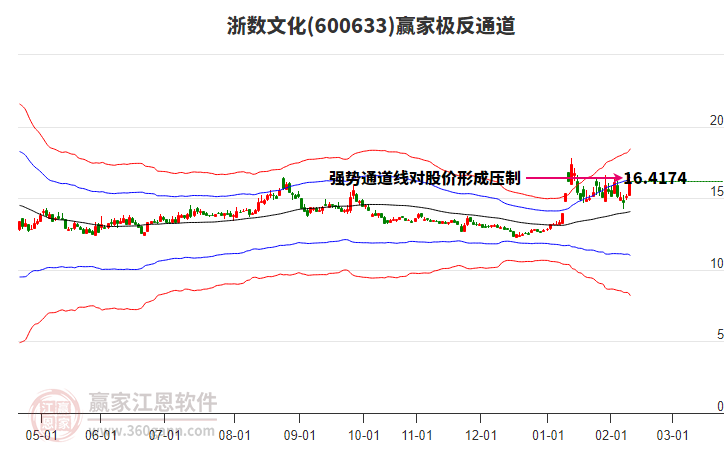
Task: Click the annotation 强势通道线对股价形成压制
Action: (425, 178)
